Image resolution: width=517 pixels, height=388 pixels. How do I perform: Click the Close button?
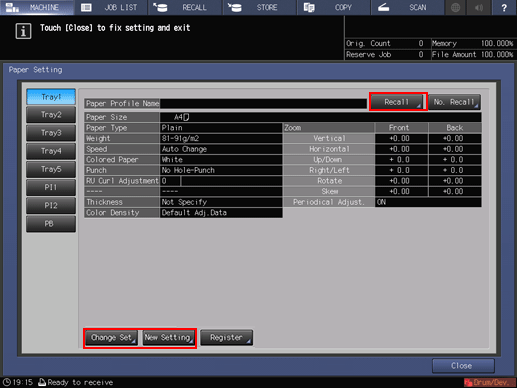463,366
